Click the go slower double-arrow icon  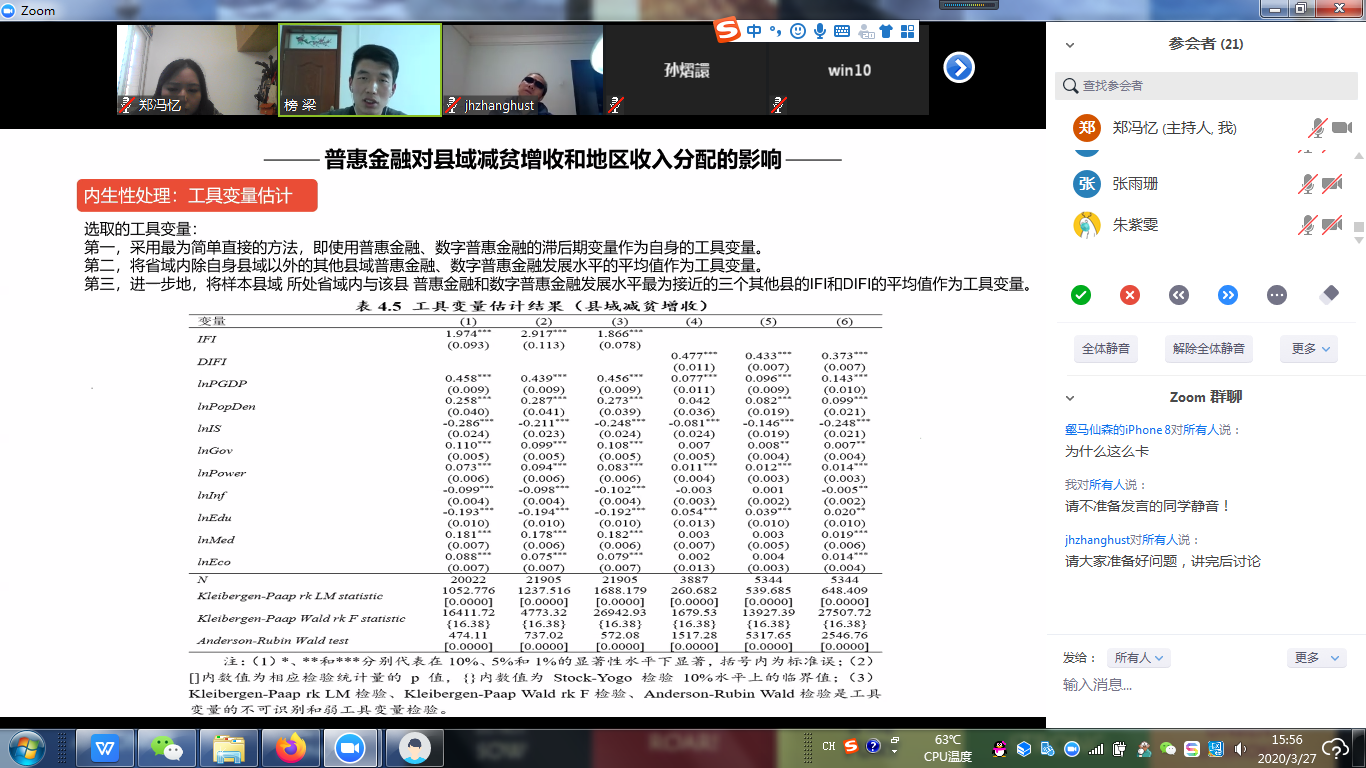pos(1179,295)
